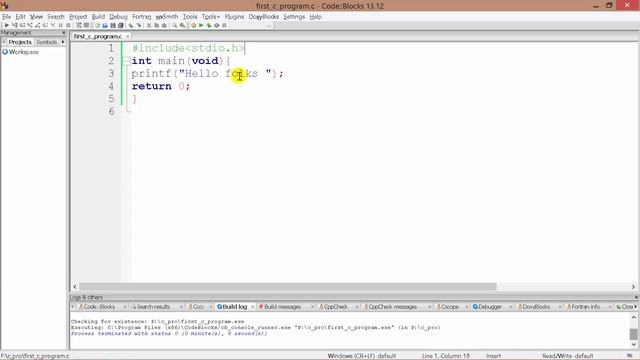
Task: Paste from clipboard toolbar icon
Action: click(x=164, y=25)
